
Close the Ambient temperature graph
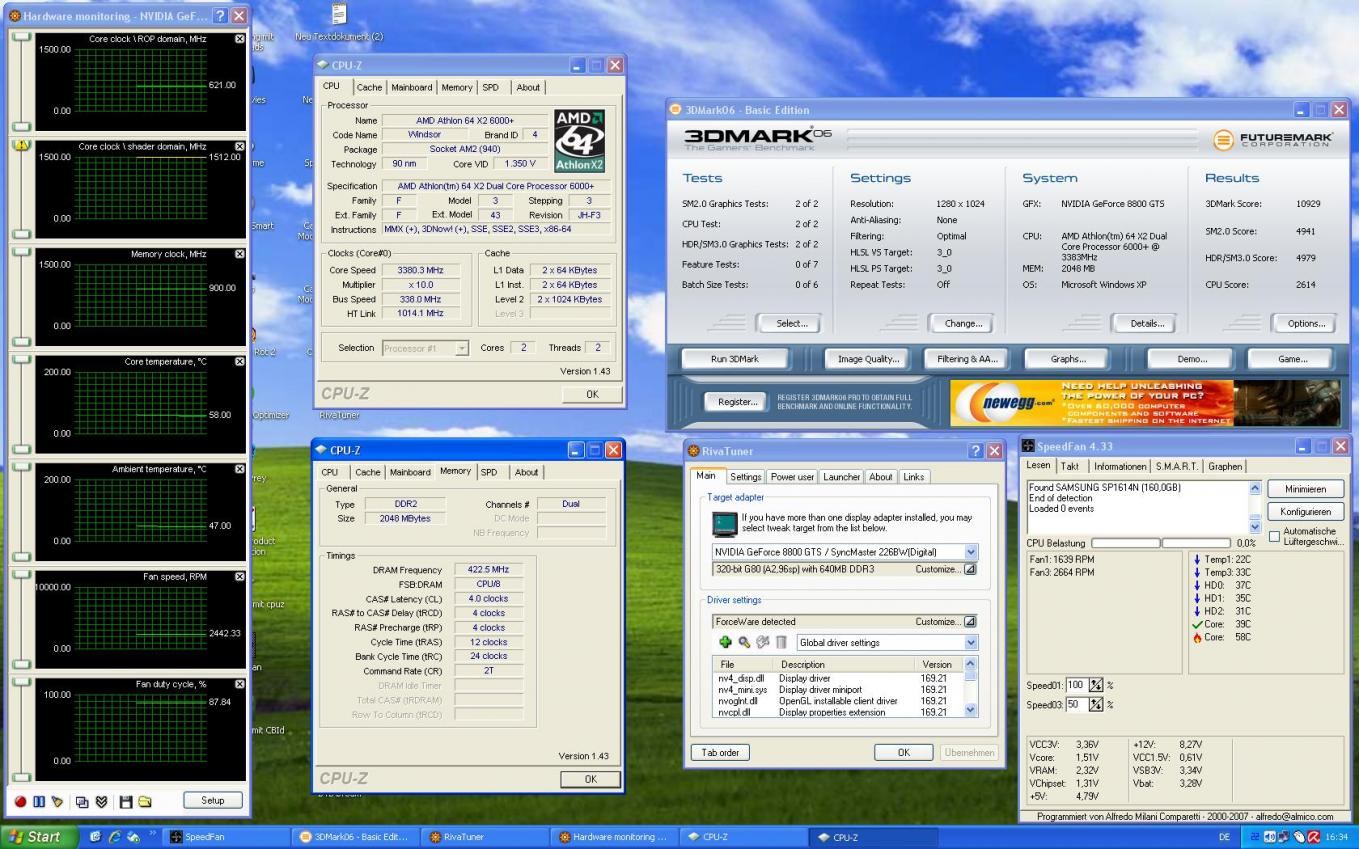(x=239, y=469)
